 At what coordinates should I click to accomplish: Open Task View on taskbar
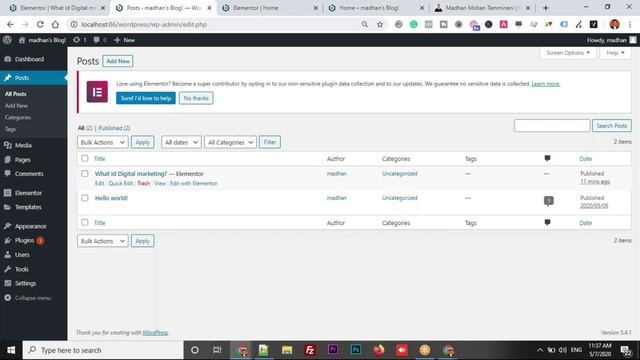coord(217,350)
